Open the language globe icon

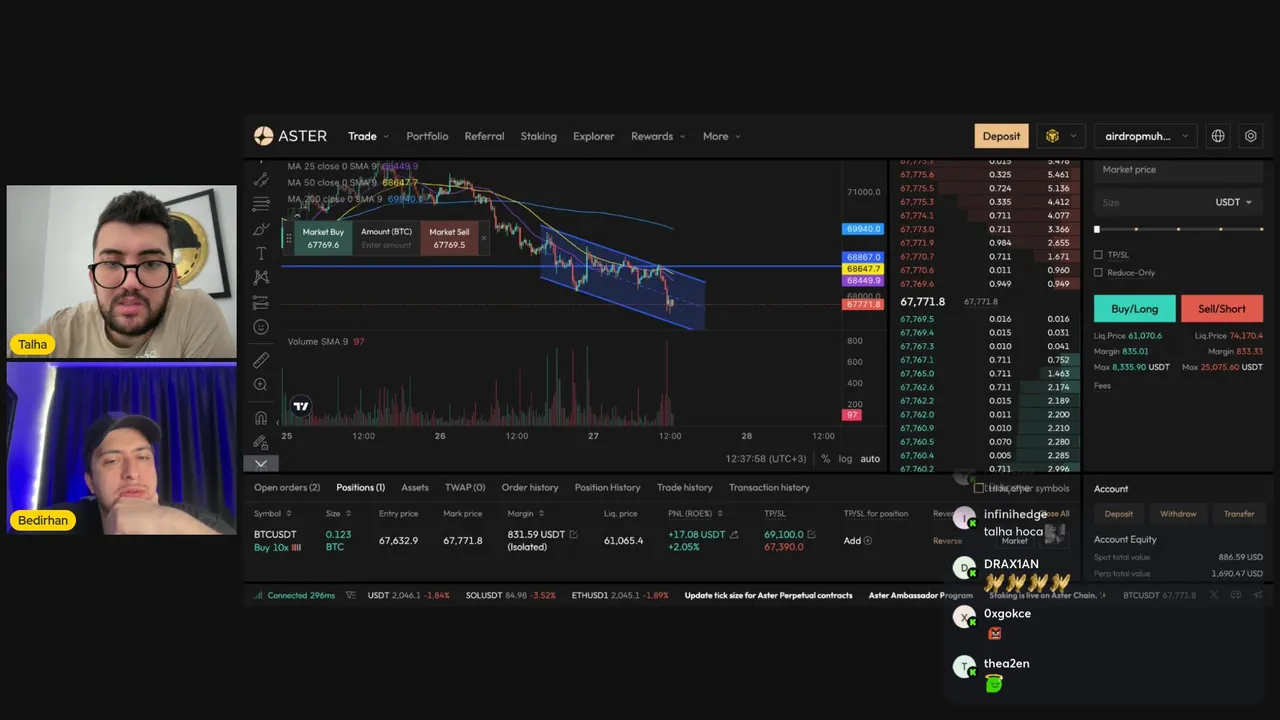1218,136
